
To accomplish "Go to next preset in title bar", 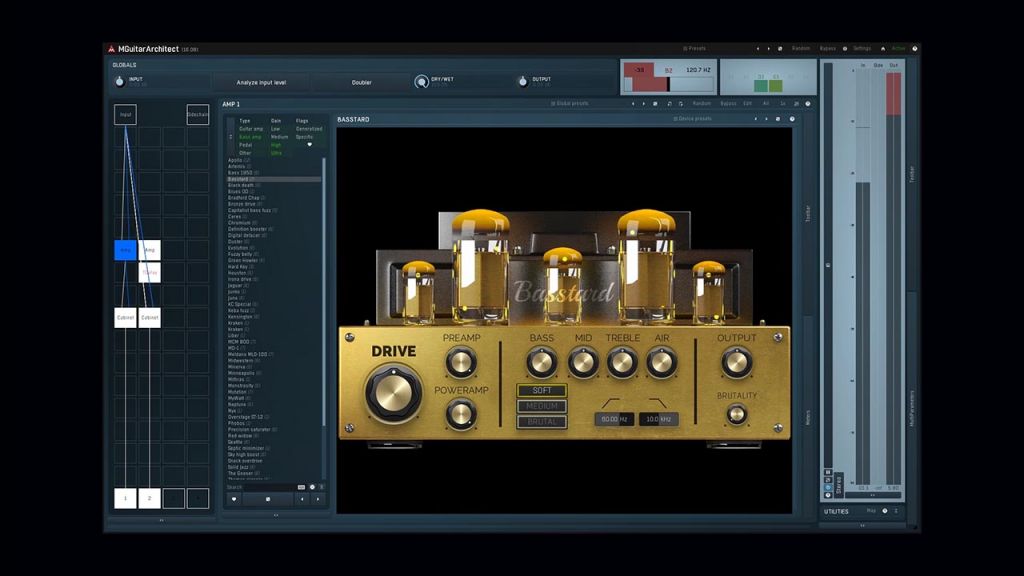I will click(768, 48).
